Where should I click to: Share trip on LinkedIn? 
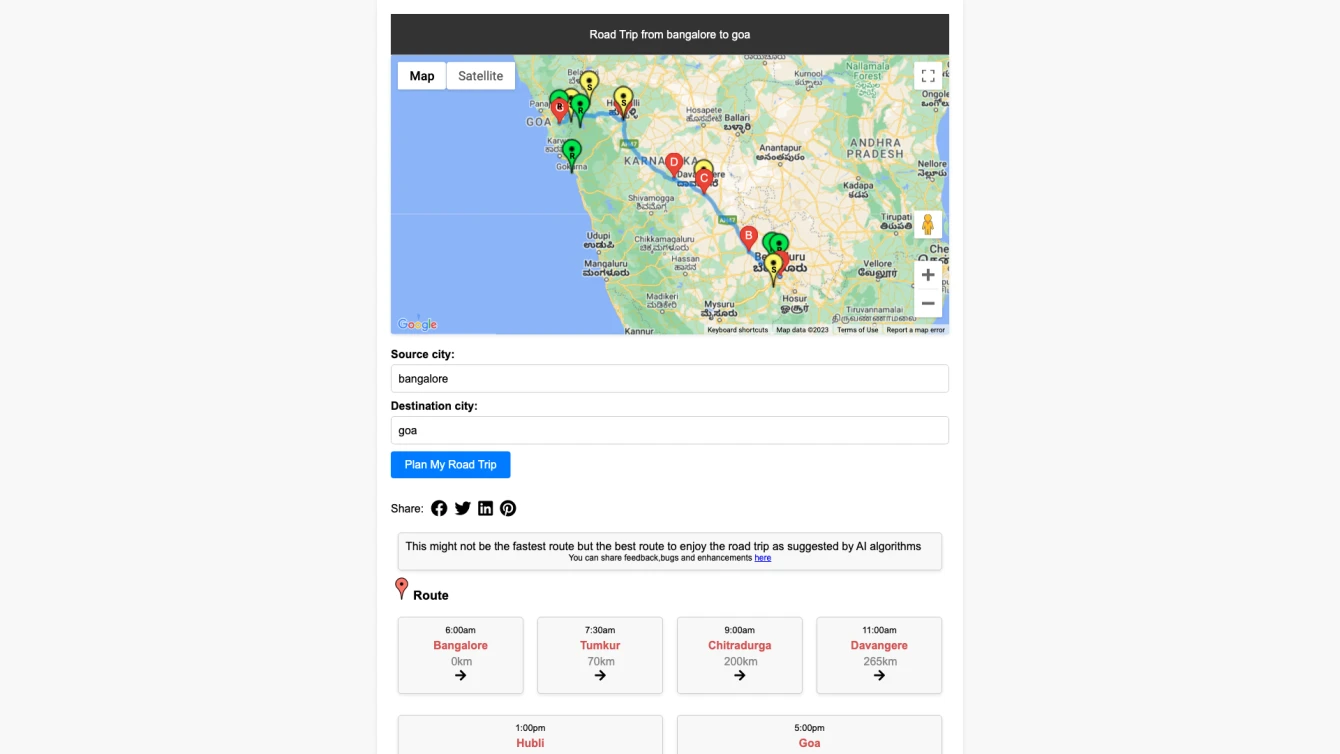[485, 508]
